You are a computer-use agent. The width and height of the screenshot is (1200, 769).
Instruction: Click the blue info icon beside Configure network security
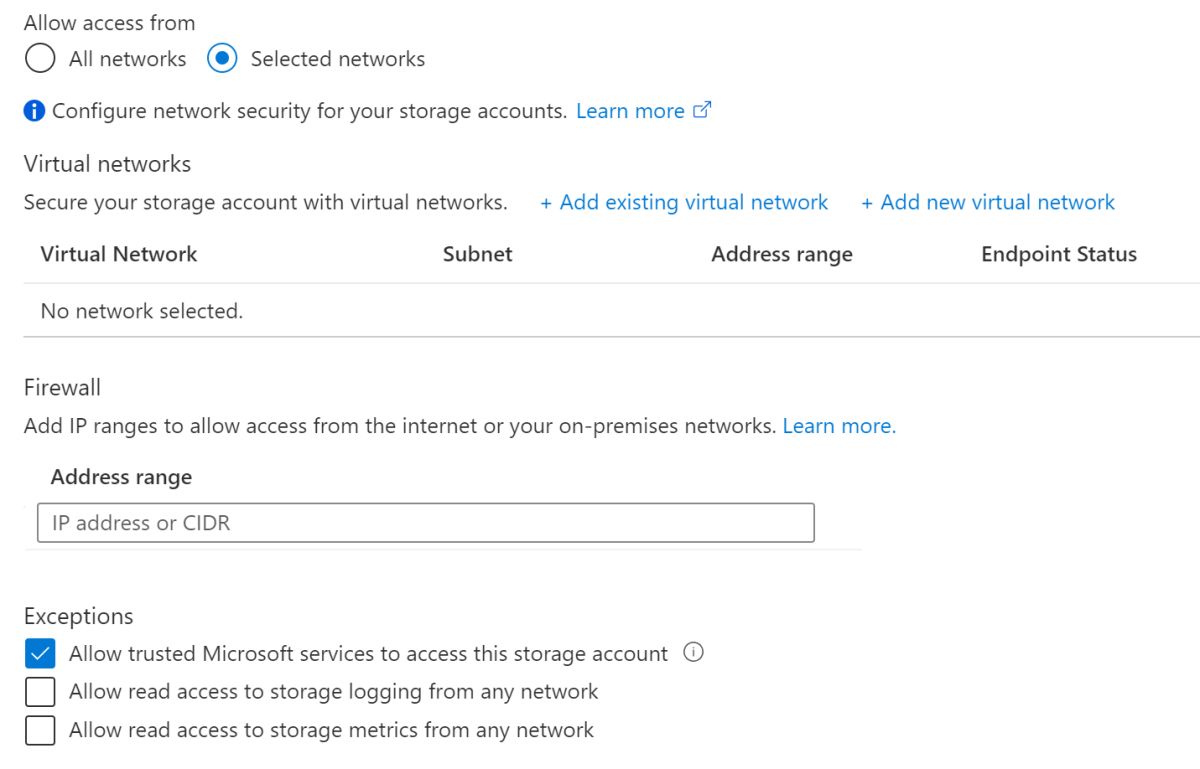[34, 112]
